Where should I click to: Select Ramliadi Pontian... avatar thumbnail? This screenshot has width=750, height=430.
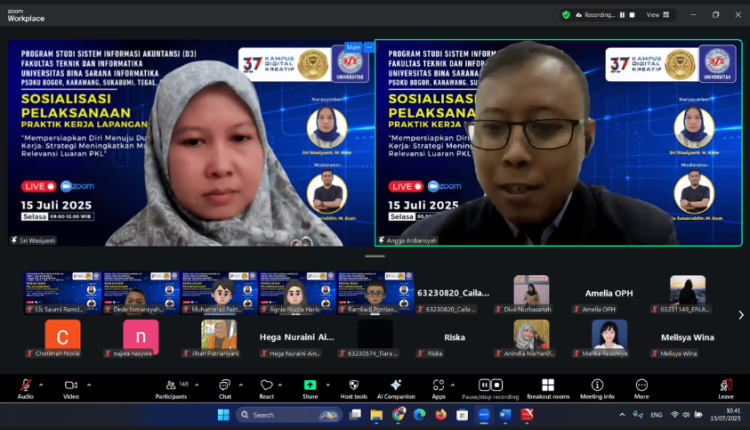click(x=375, y=293)
